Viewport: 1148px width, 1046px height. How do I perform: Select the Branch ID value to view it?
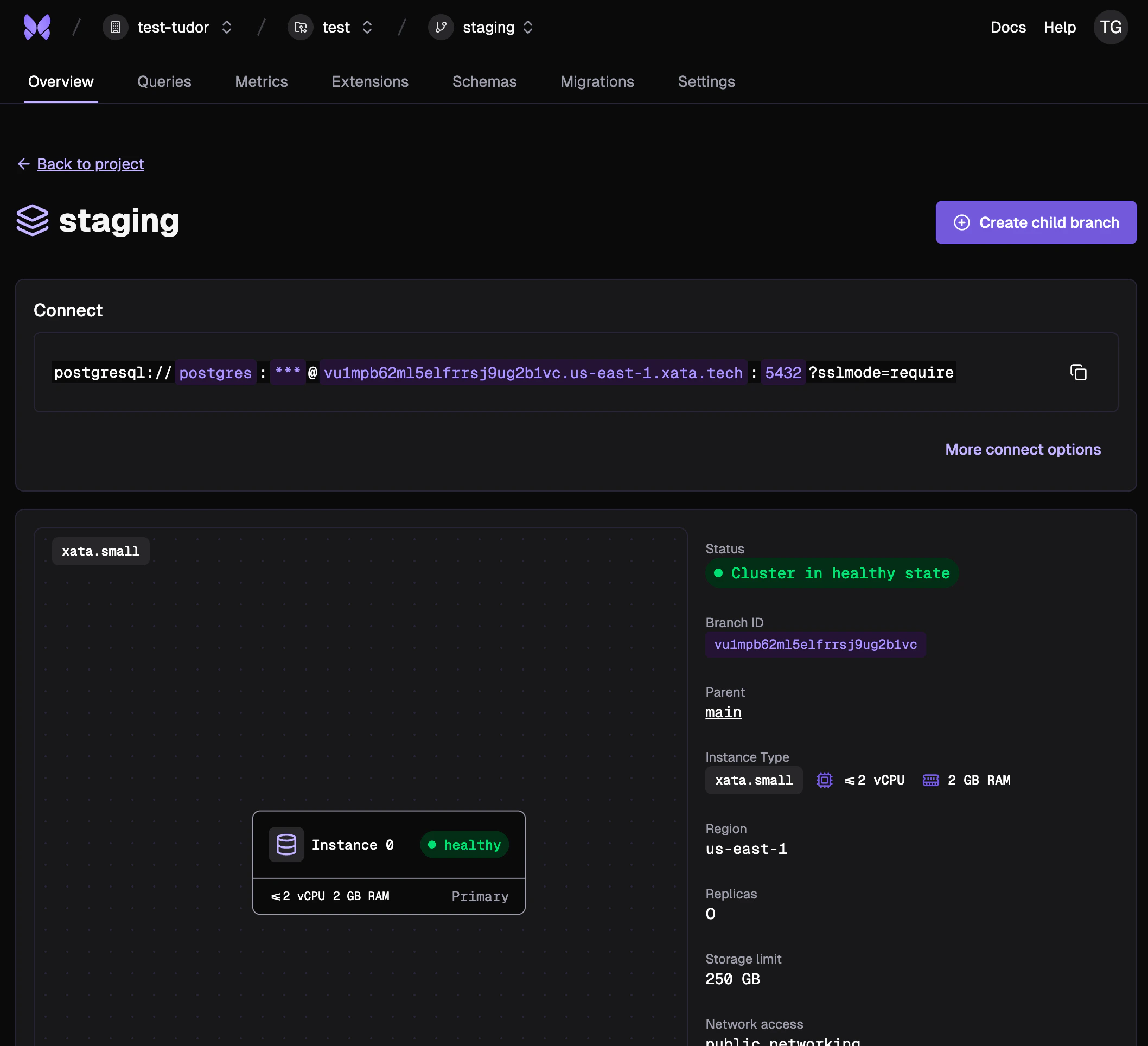tap(815, 644)
